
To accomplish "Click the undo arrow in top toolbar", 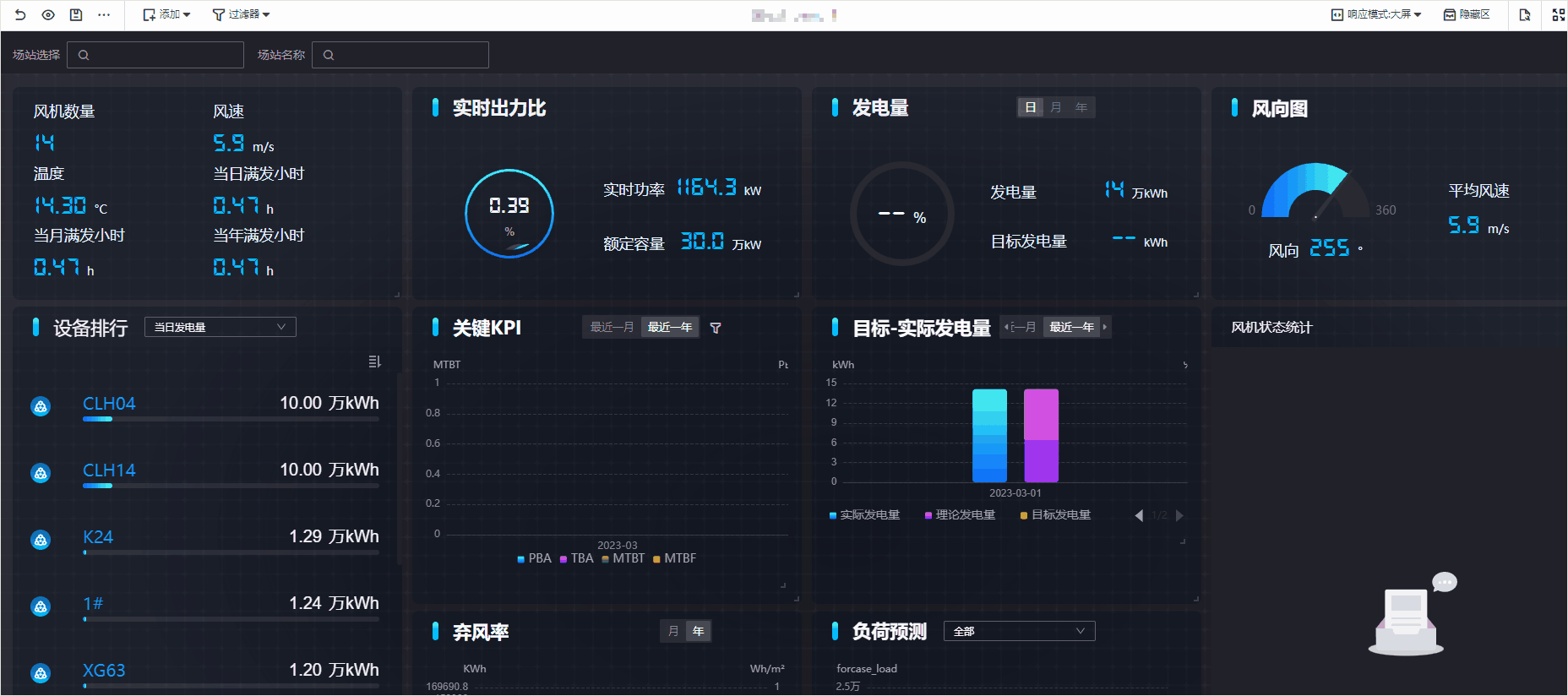I will [x=20, y=14].
